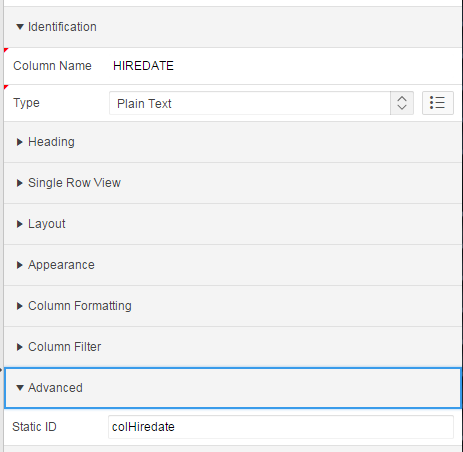
Task: Open the Heading group title
Action: (x=51, y=142)
